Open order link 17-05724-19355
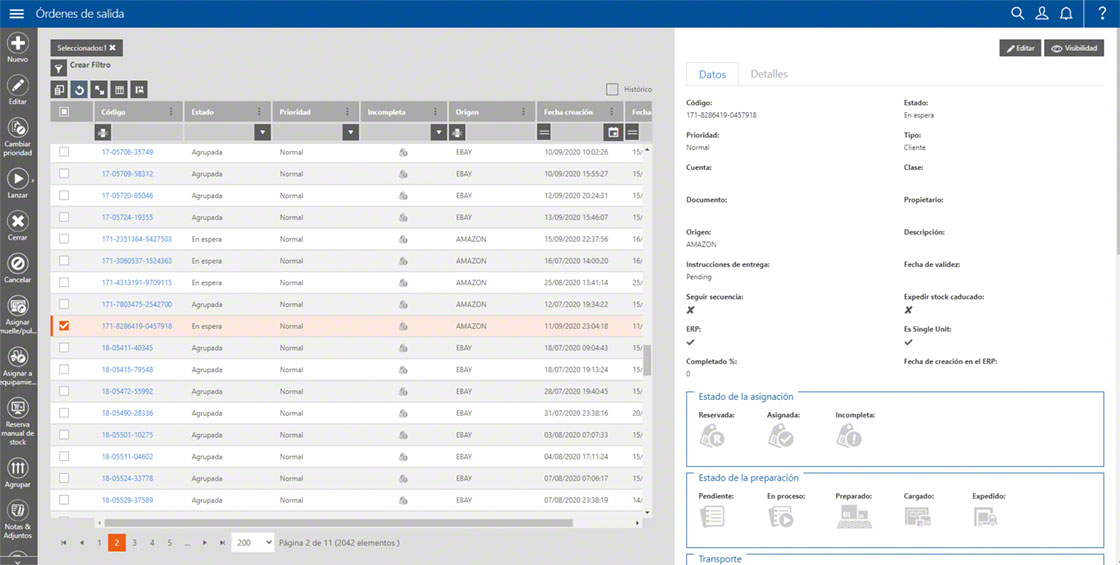1120x565 pixels. (127, 217)
